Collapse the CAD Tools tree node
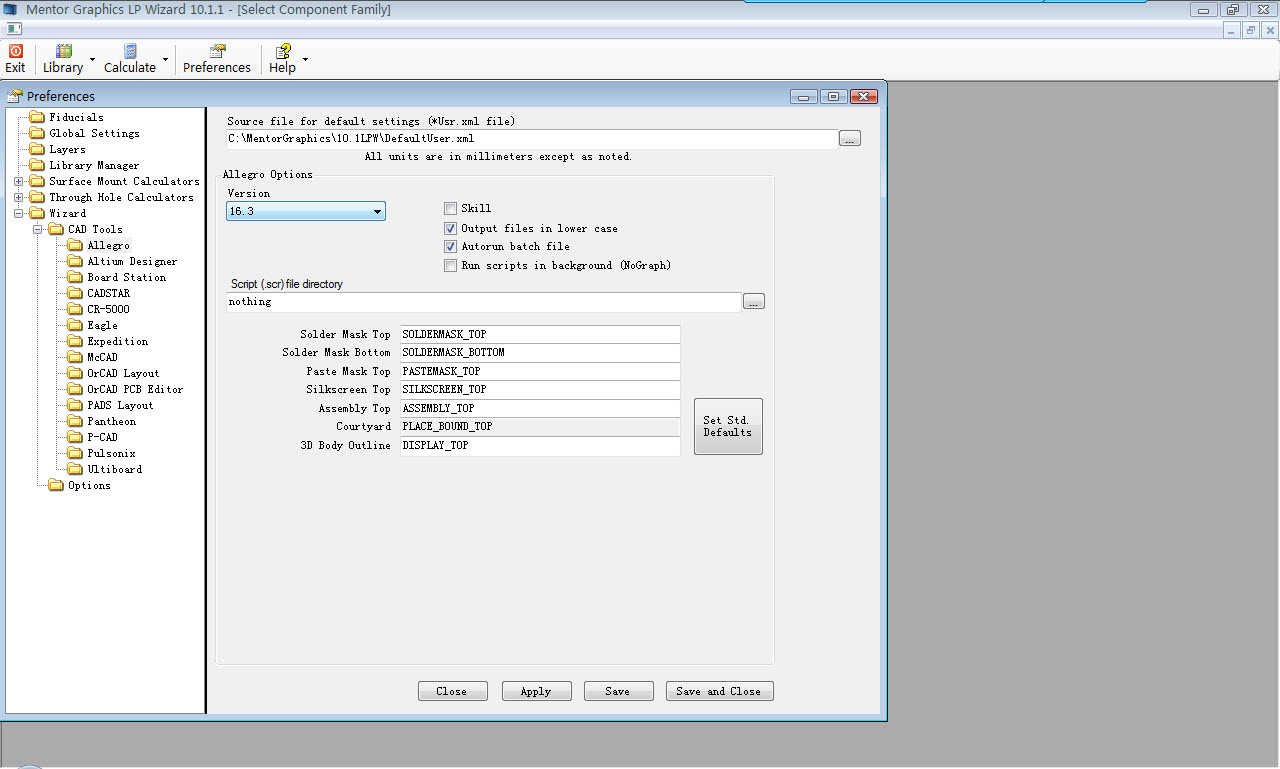1280x769 pixels. 38,229
